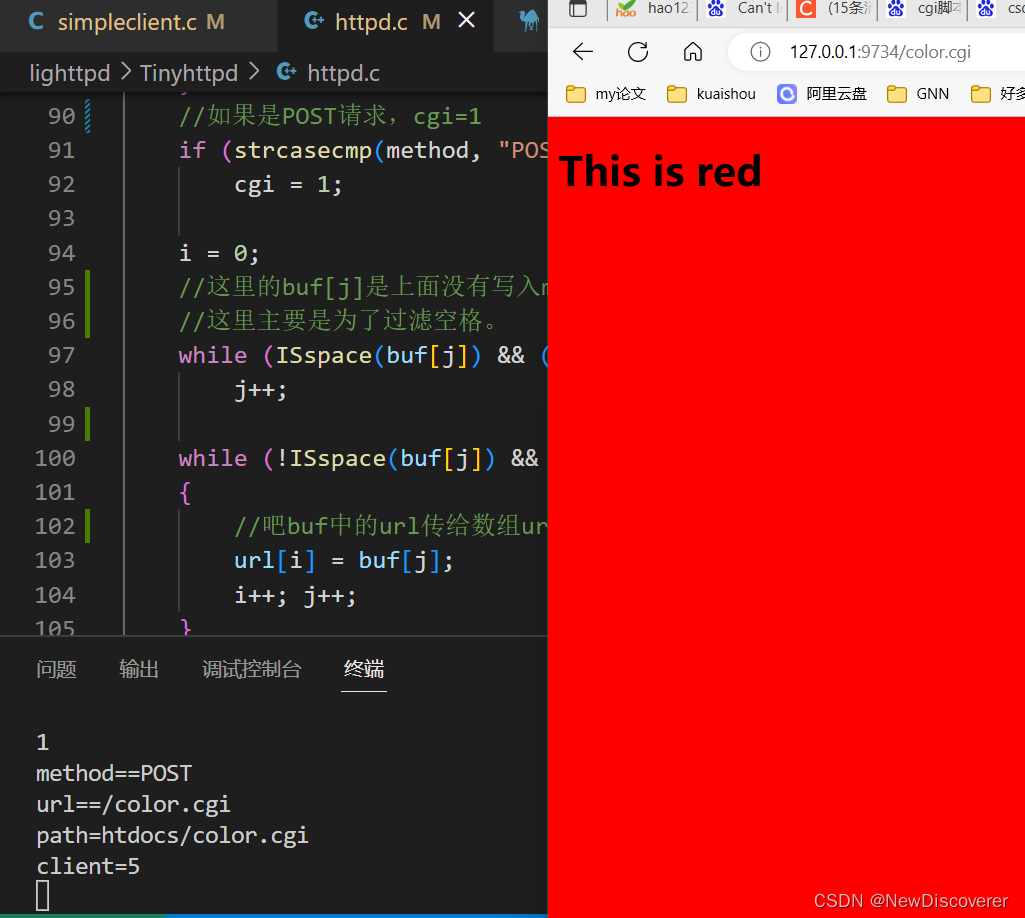Click the CSDN icon on the (15条 tab
Viewport: 1025px width, 918px height.
pos(806,11)
